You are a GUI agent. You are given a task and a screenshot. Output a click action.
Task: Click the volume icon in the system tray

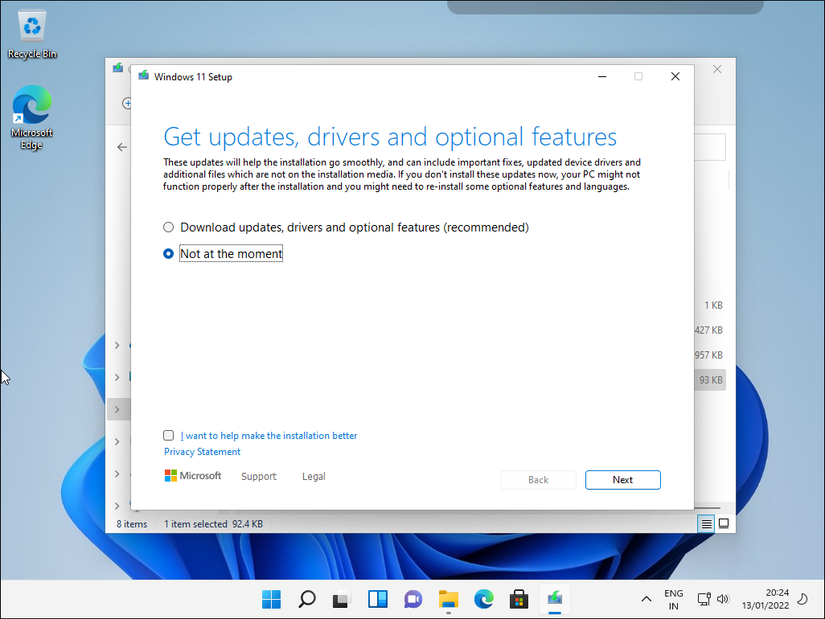pyautogui.click(x=723, y=599)
